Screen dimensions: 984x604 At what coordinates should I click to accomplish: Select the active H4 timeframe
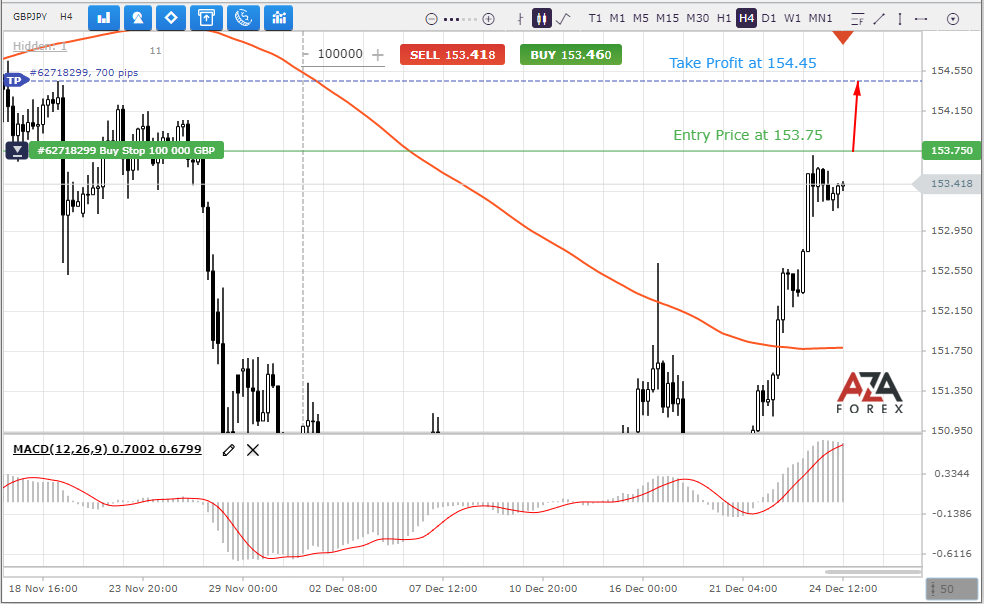pyautogui.click(x=746, y=18)
